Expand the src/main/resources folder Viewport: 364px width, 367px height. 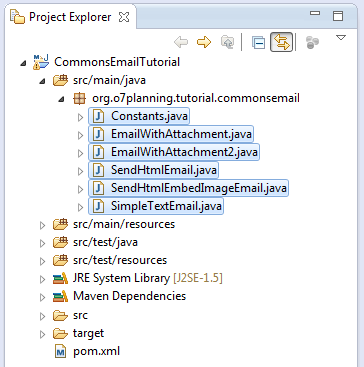[42, 226]
